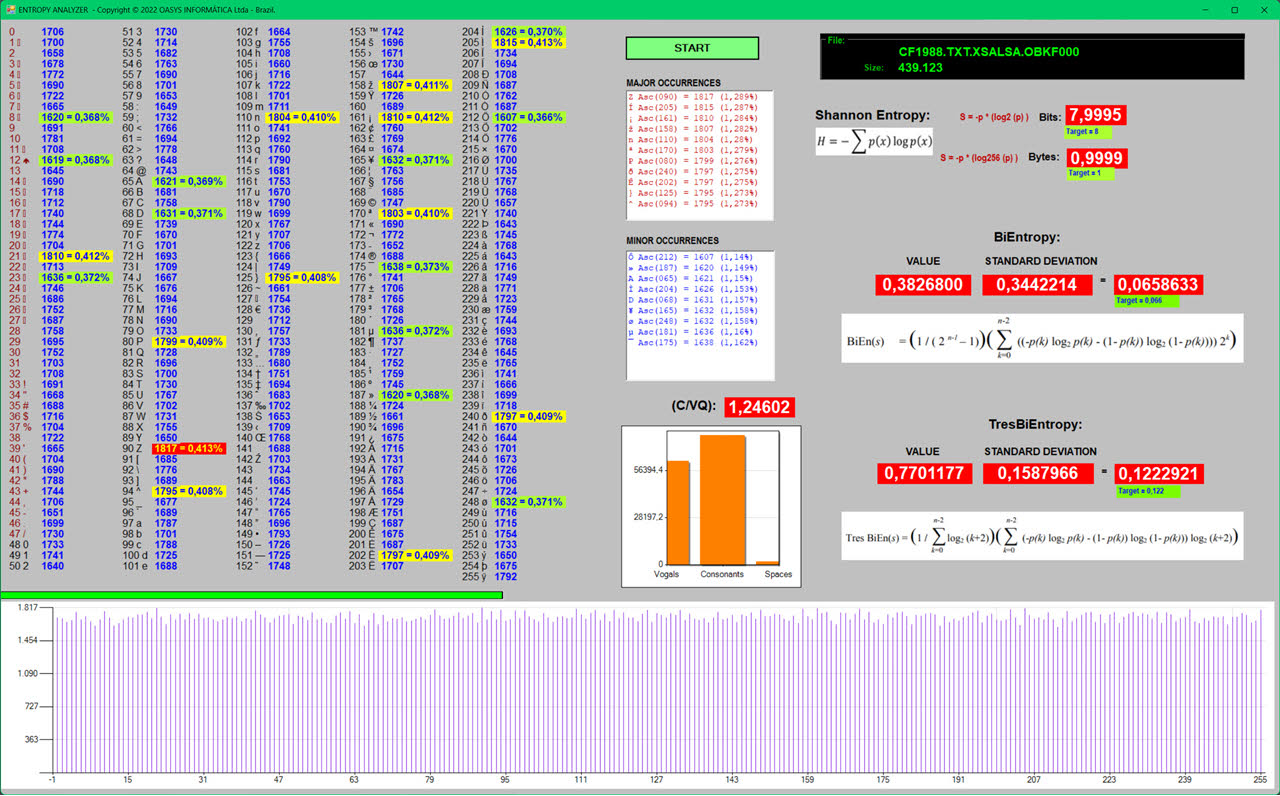
Task: Click the green '1607 = 0,366%' cell
Action: coord(528,117)
